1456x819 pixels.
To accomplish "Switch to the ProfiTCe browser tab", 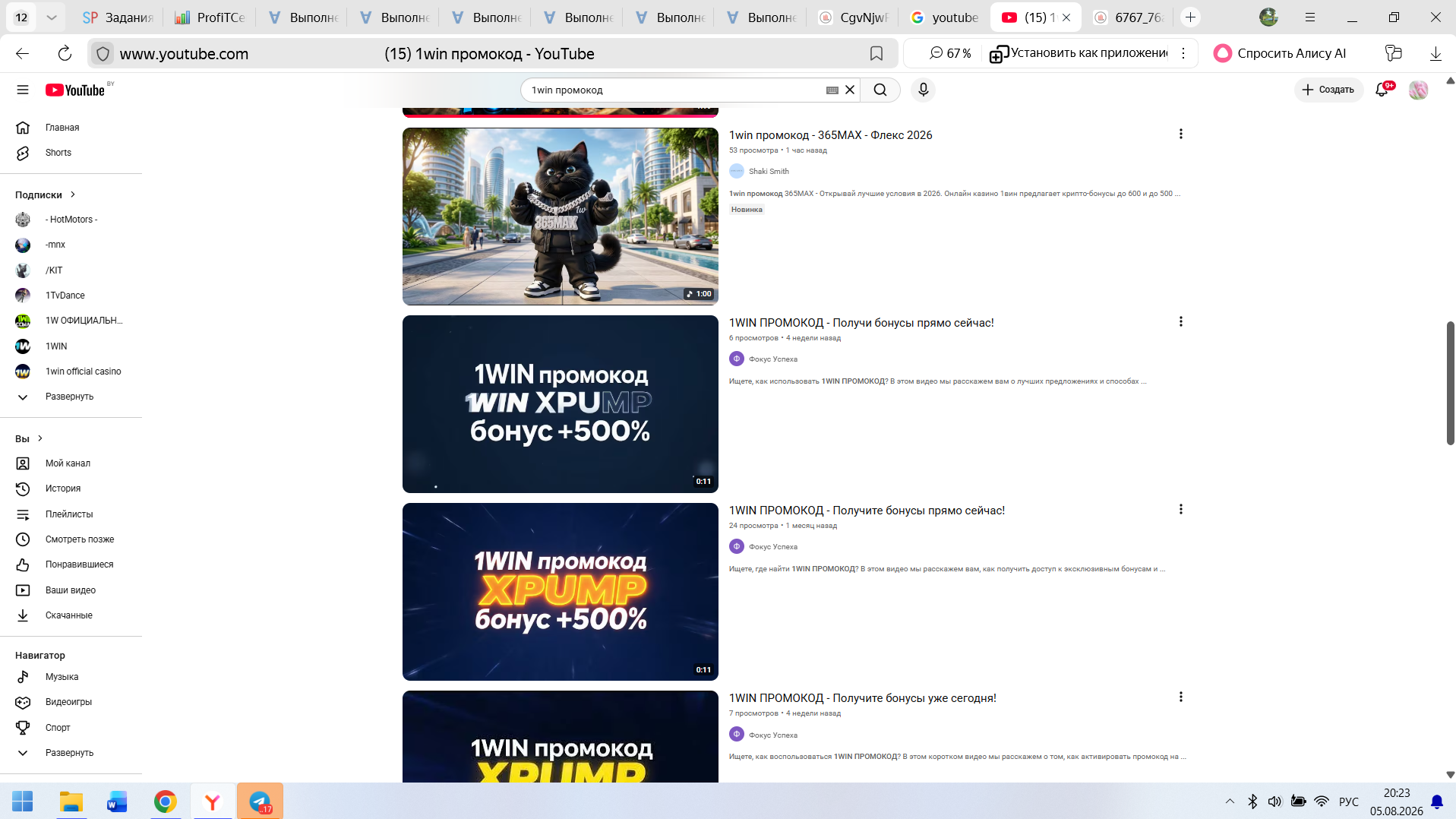I will click(x=210, y=17).
